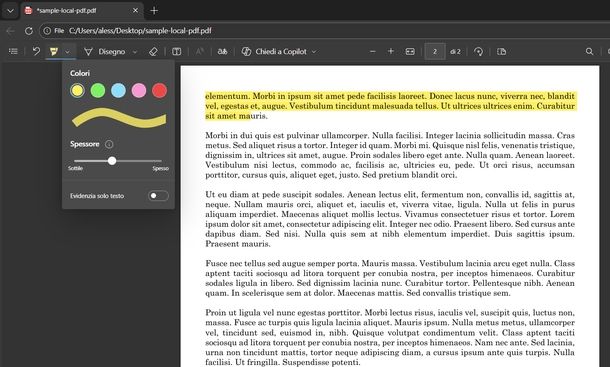Open the PDF search magnifier
This screenshot has height=367, width=610.
(x=589, y=51)
